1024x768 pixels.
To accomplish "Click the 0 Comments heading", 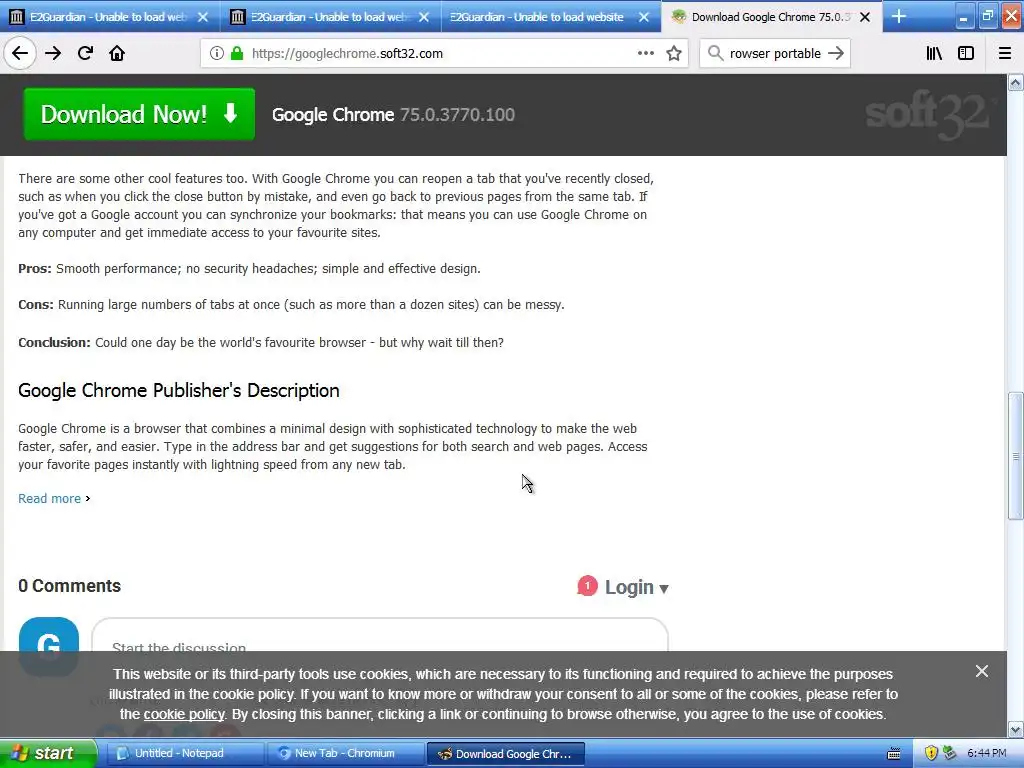I will (x=70, y=586).
